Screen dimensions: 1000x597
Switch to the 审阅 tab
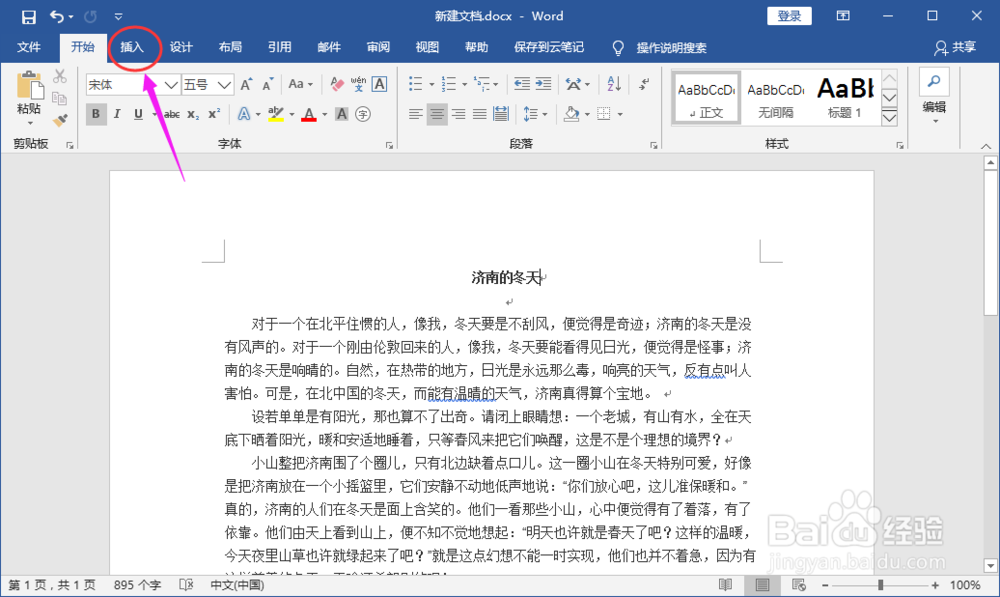click(378, 47)
